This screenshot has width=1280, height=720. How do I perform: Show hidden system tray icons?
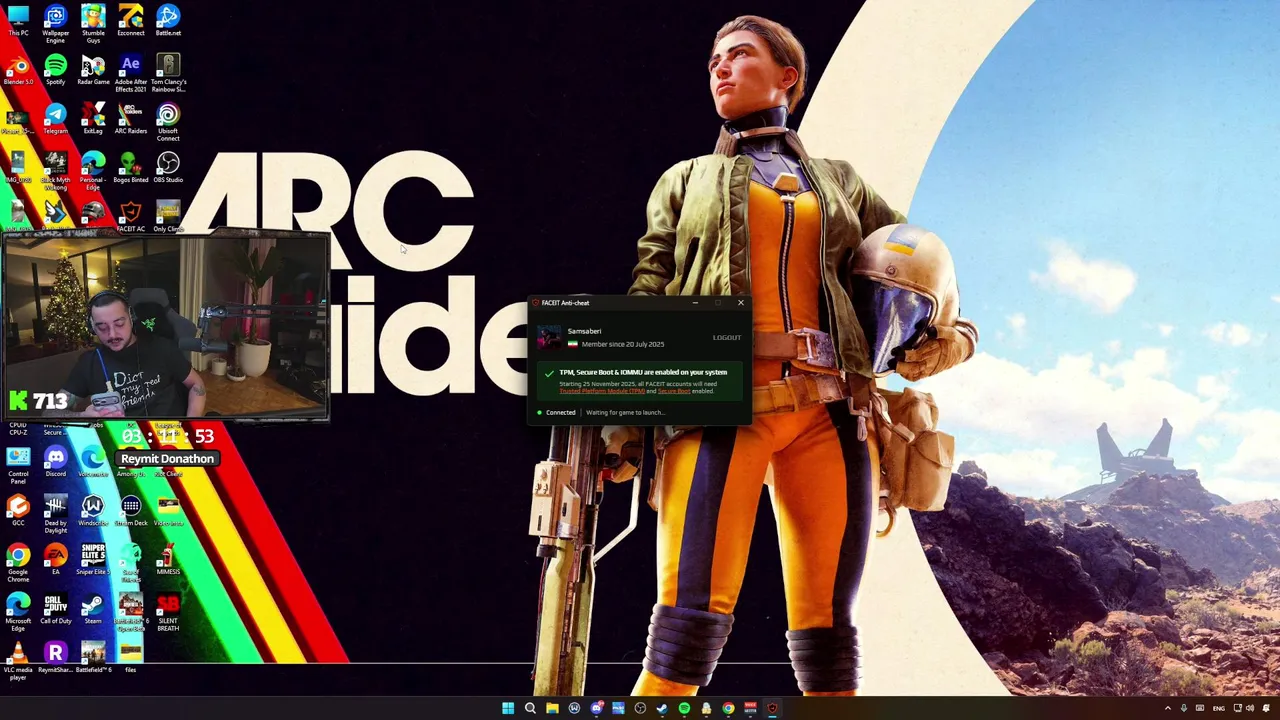(1167, 708)
